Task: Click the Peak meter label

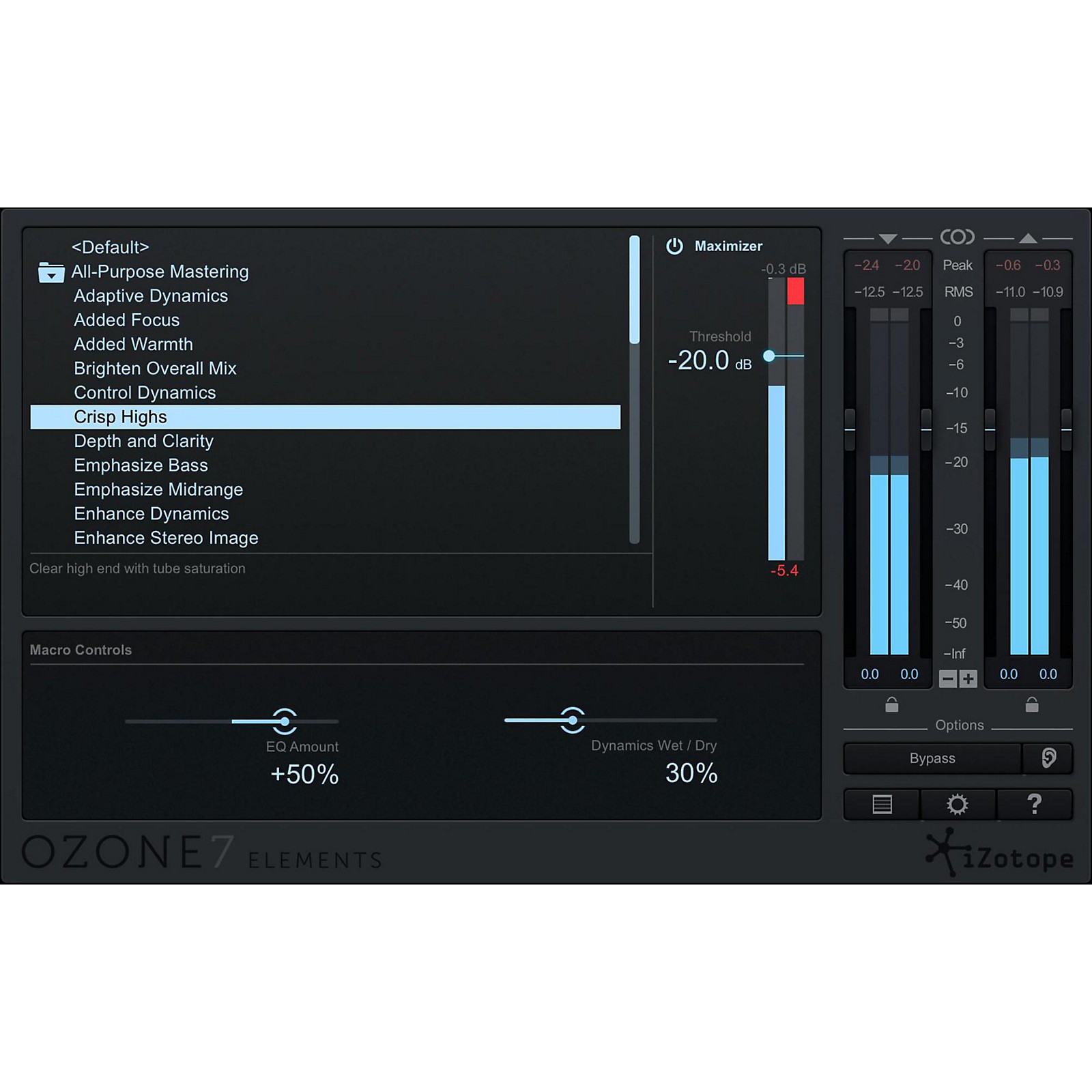Action: (958, 265)
